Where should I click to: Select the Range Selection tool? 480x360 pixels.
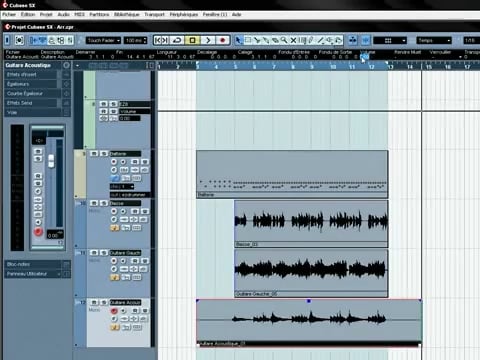[248, 40]
